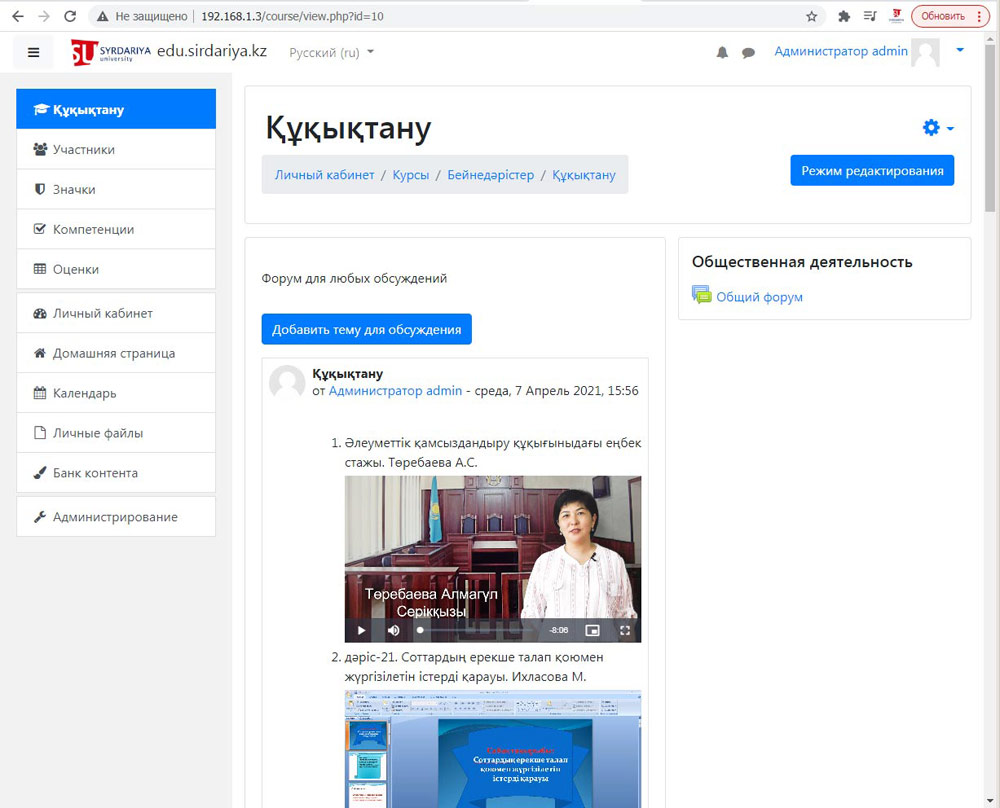
Task: Open the browser extensions puzzle icon
Action: (843, 16)
